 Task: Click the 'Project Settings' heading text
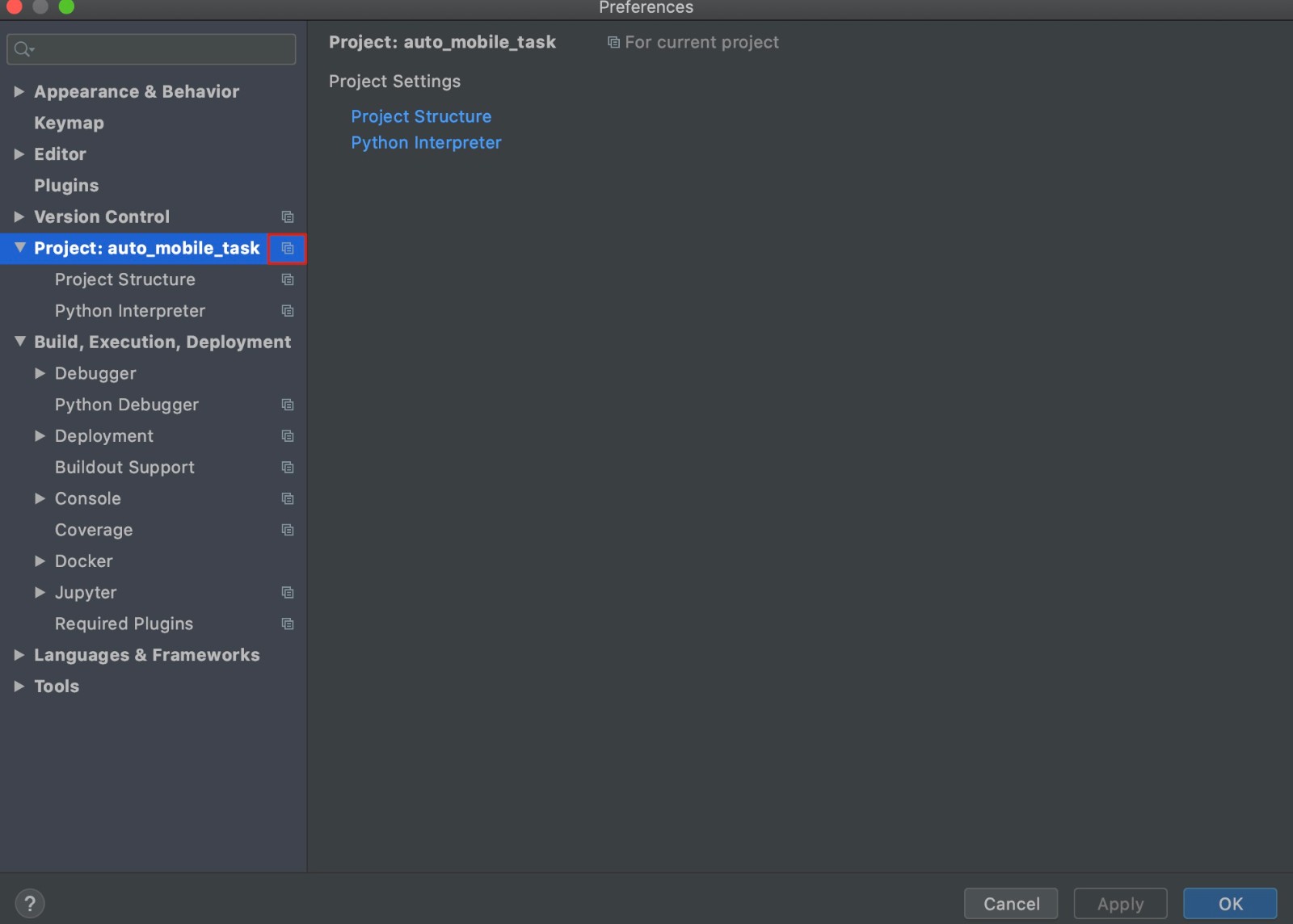point(394,82)
